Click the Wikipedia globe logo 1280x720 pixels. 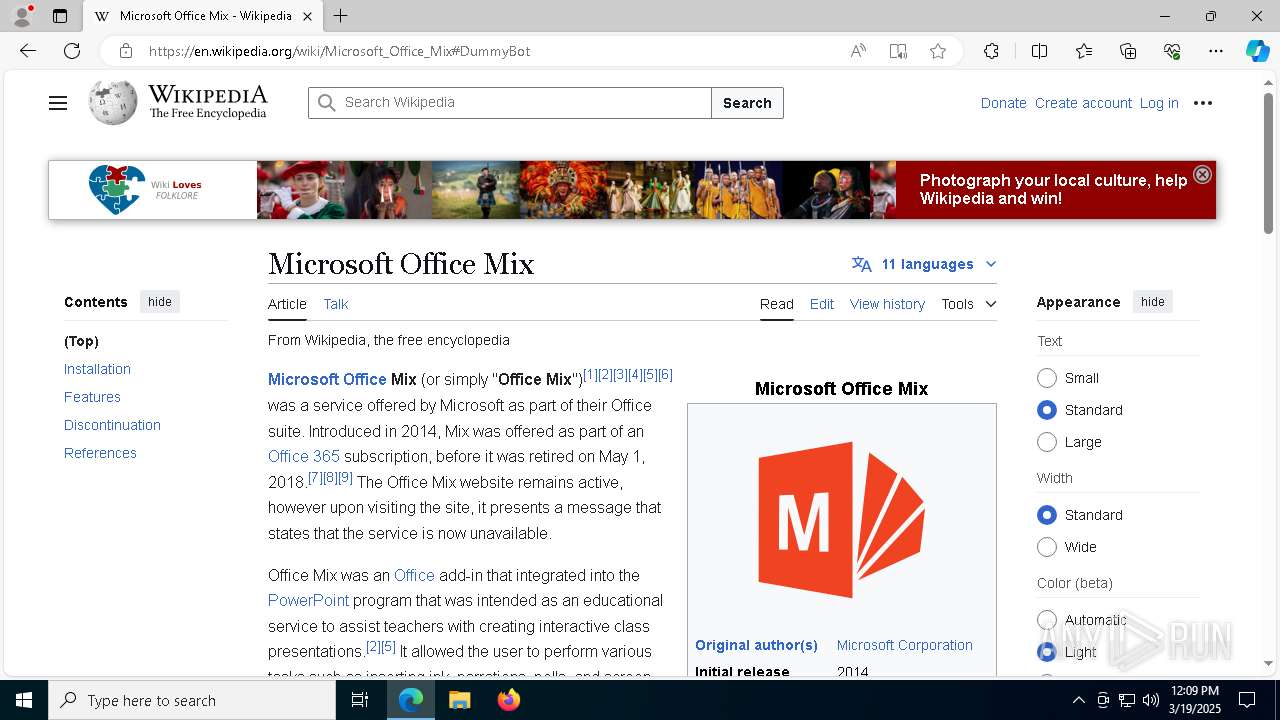112,102
